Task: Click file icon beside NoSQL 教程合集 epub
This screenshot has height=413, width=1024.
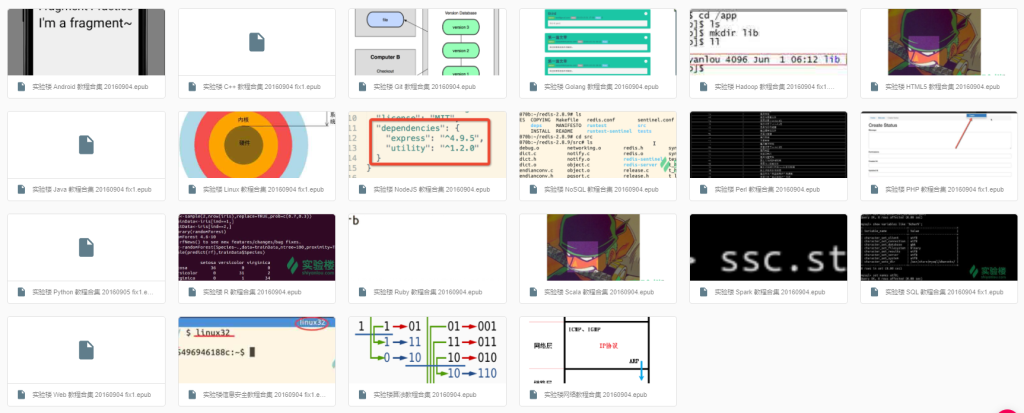Action: 533,189
